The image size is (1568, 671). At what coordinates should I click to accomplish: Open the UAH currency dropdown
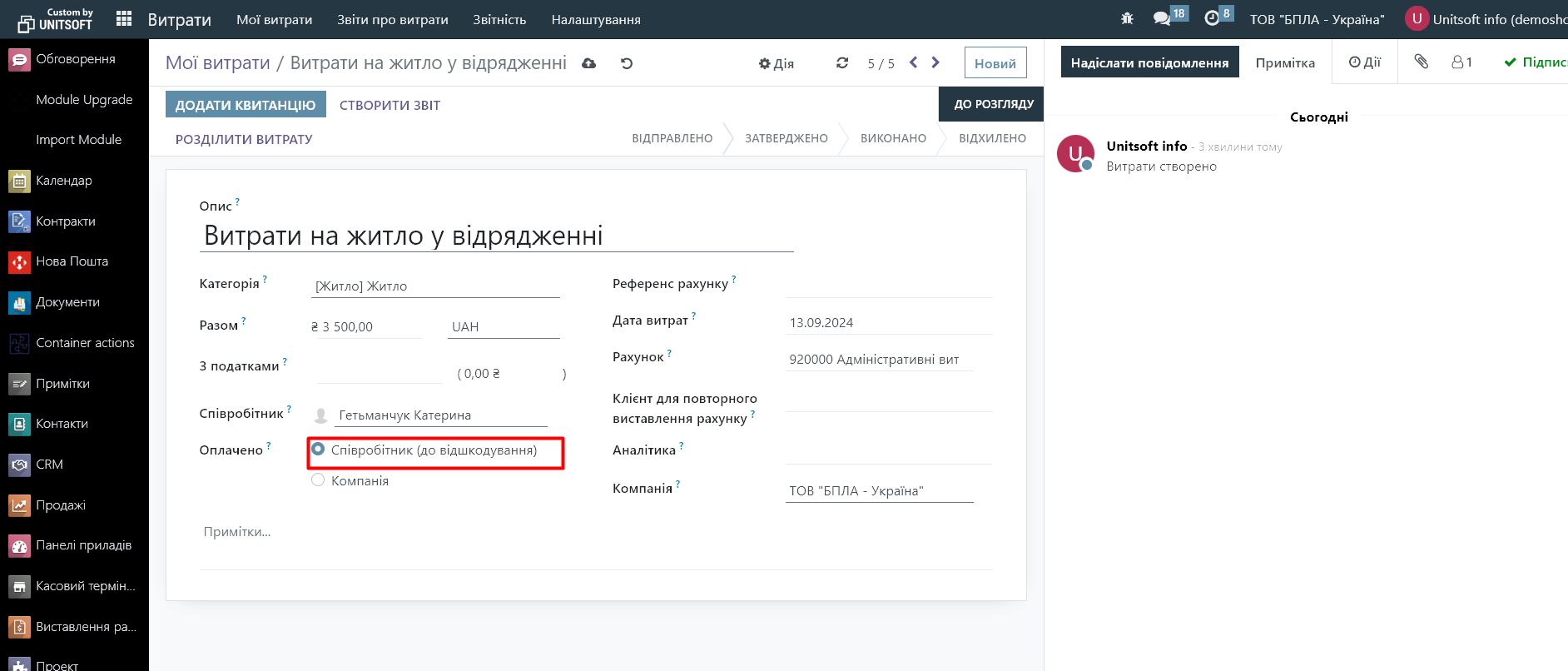tap(504, 327)
